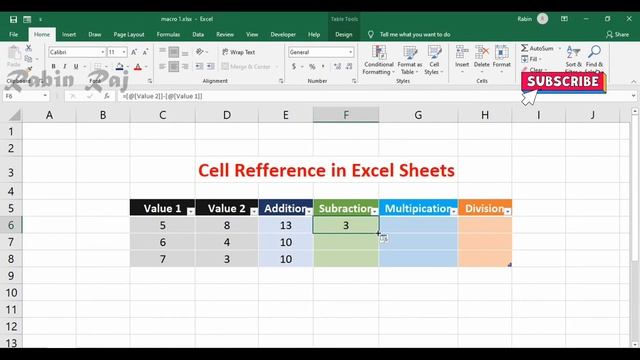Image resolution: width=640 pixels, height=360 pixels.
Task: Click Tell me what you want to do
Action: click(x=415, y=35)
